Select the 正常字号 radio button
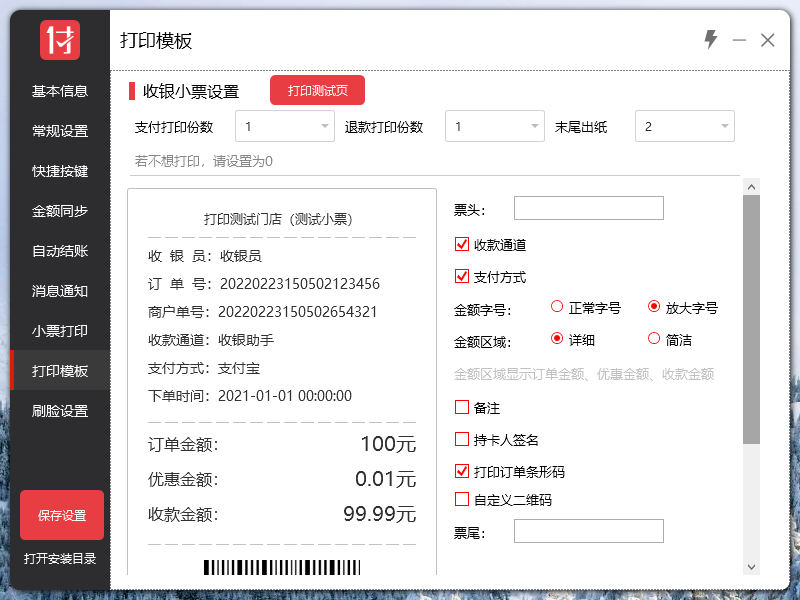This screenshot has height=600, width=800. click(x=557, y=307)
